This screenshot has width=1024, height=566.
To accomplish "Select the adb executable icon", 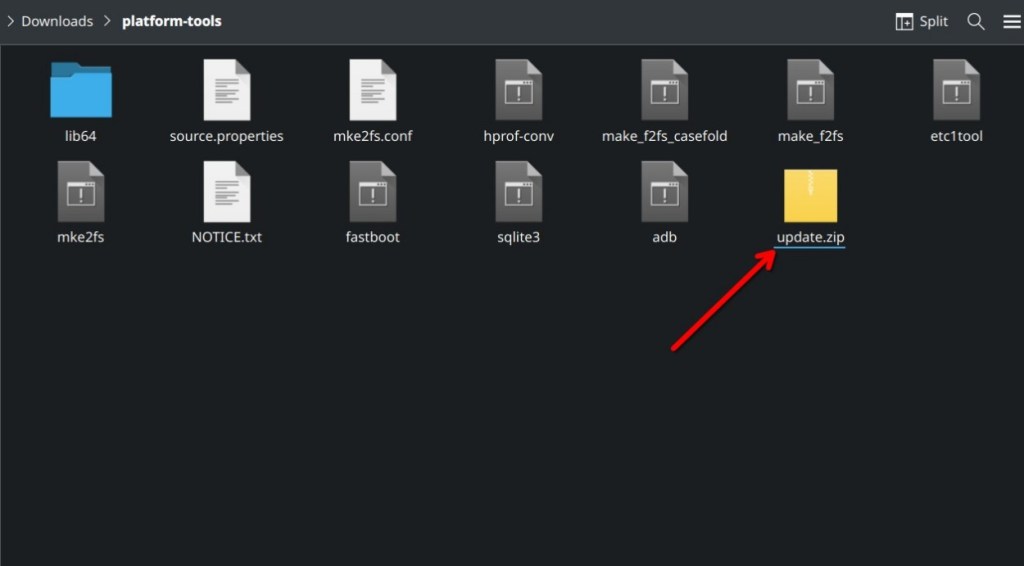I will click(664, 192).
